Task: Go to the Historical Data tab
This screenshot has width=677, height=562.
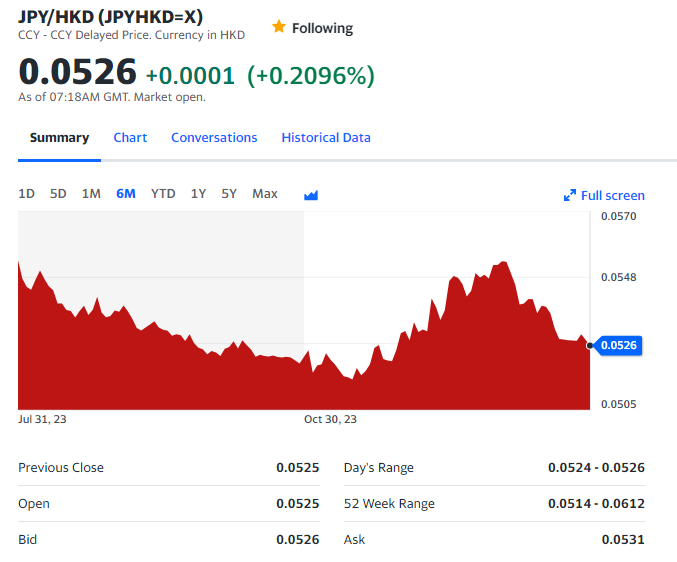Action: click(326, 138)
